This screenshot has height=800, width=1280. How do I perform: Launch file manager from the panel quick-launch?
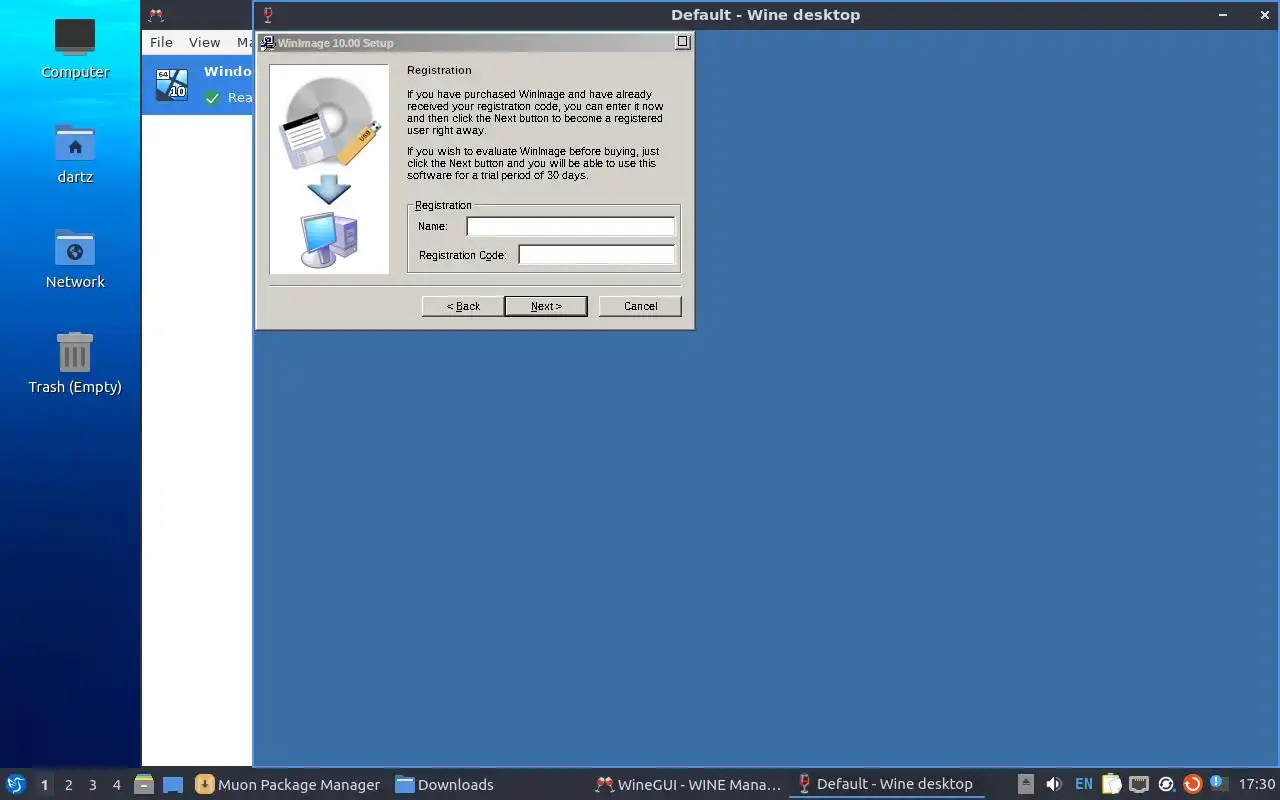pos(143,784)
